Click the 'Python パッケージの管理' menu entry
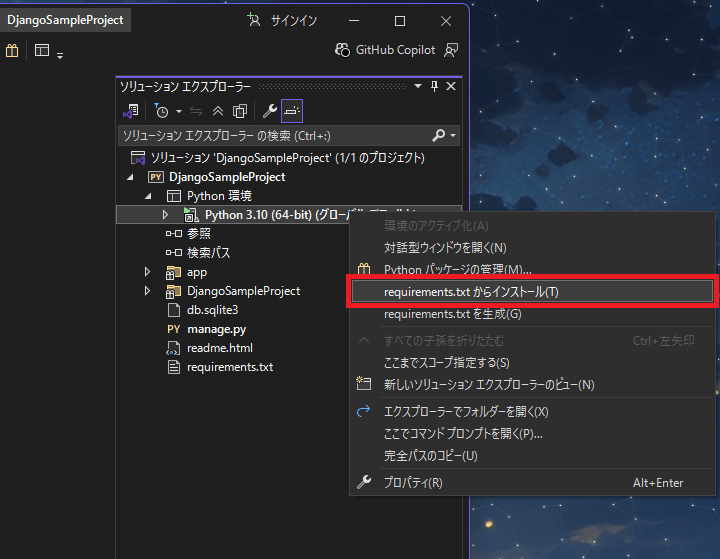Viewport: 720px width, 559px height. coord(458,269)
